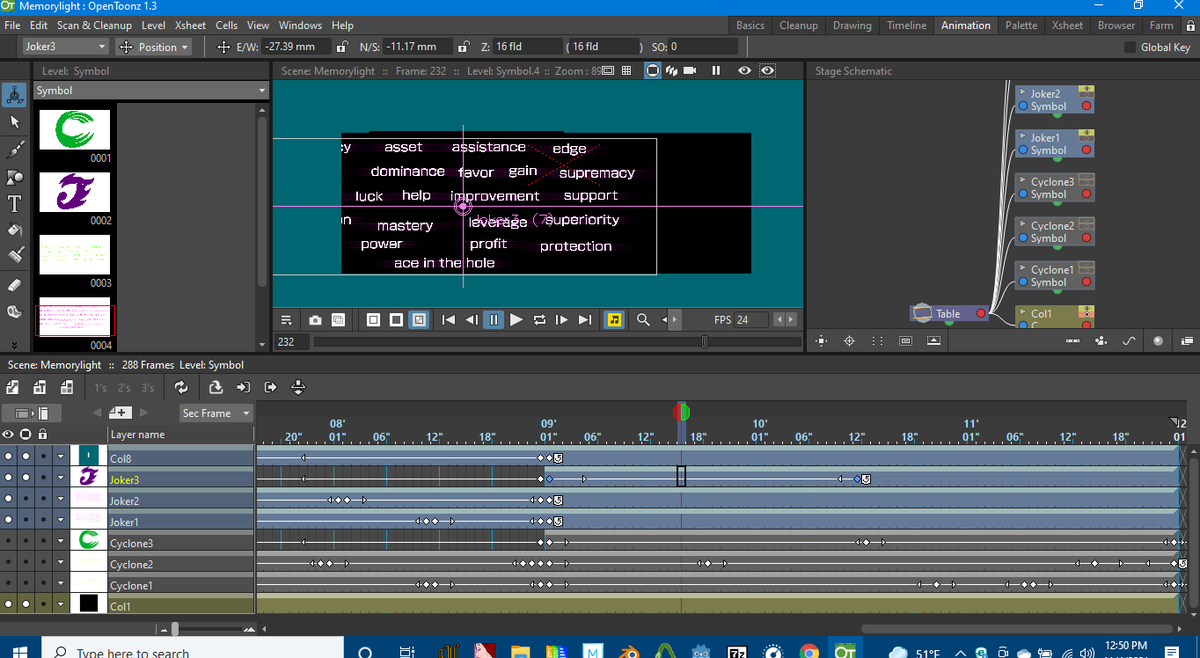Toggle the Global Key checkbox
Image resolution: width=1200 pixels, height=658 pixels.
(x=1130, y=47)
